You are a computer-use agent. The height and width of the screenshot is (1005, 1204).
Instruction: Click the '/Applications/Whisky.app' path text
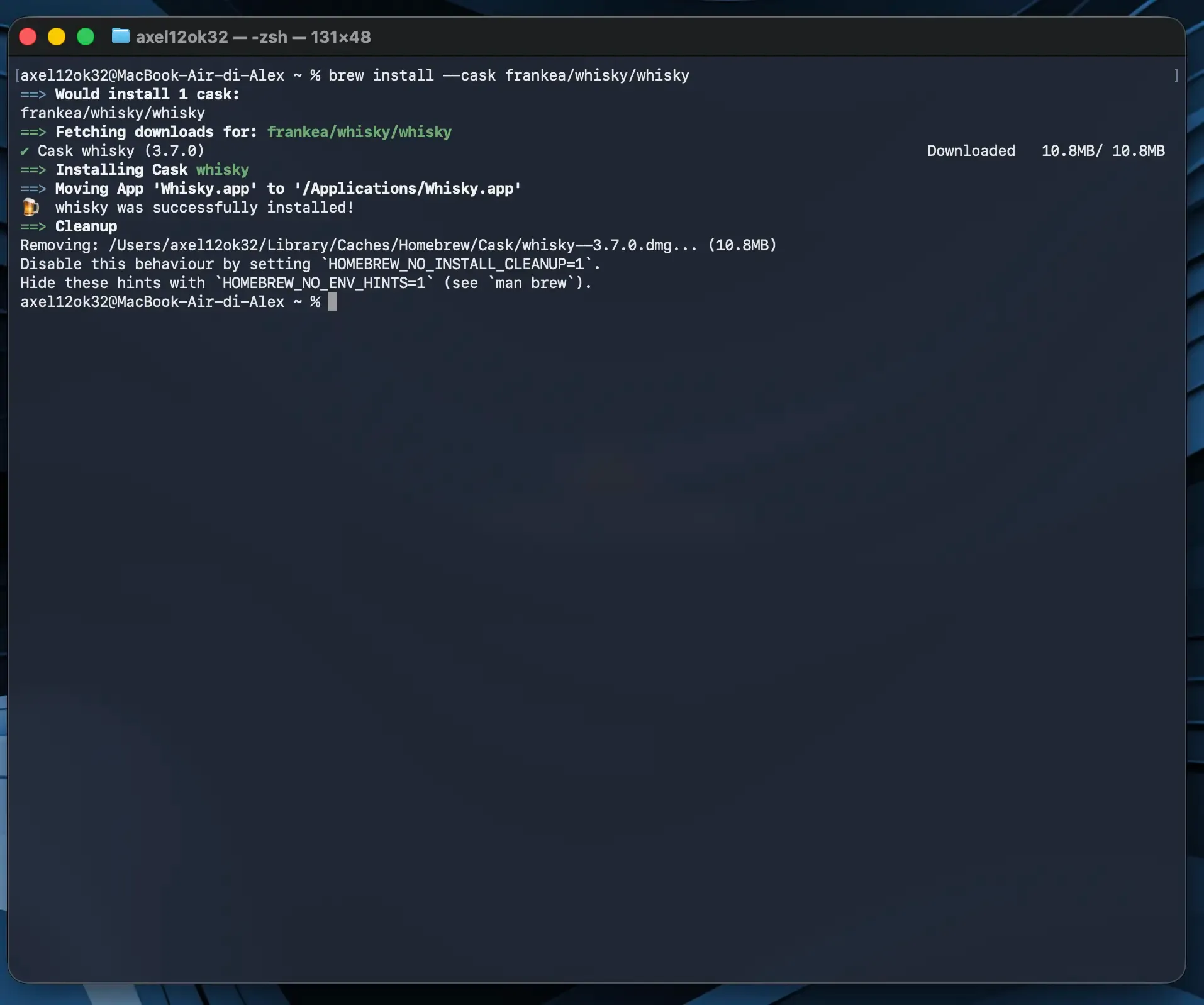(x=407, y=189)
